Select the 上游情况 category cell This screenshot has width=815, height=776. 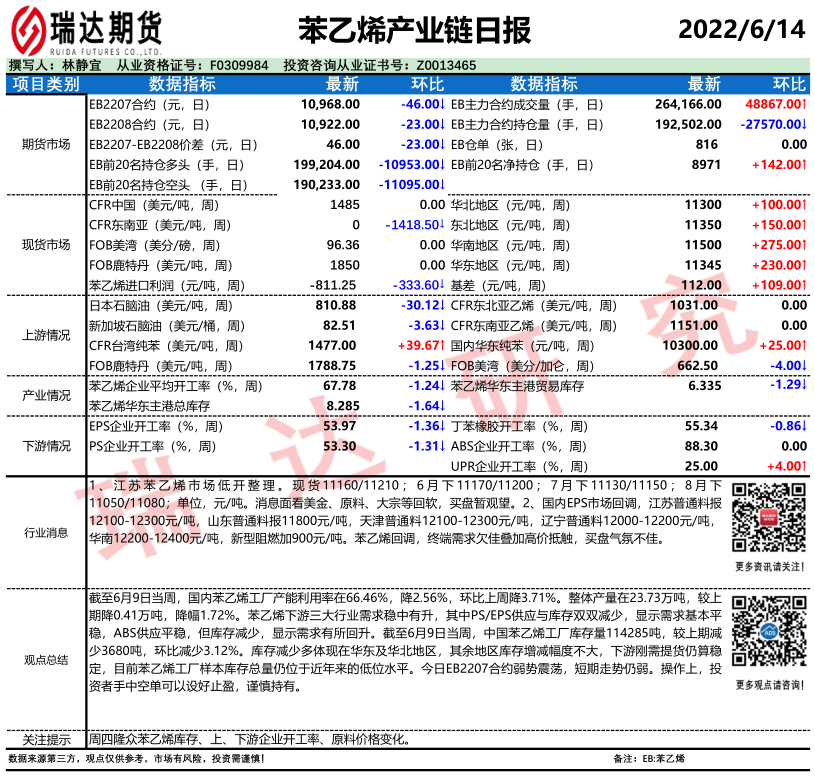pyautogui.click(x=44, y=335)
